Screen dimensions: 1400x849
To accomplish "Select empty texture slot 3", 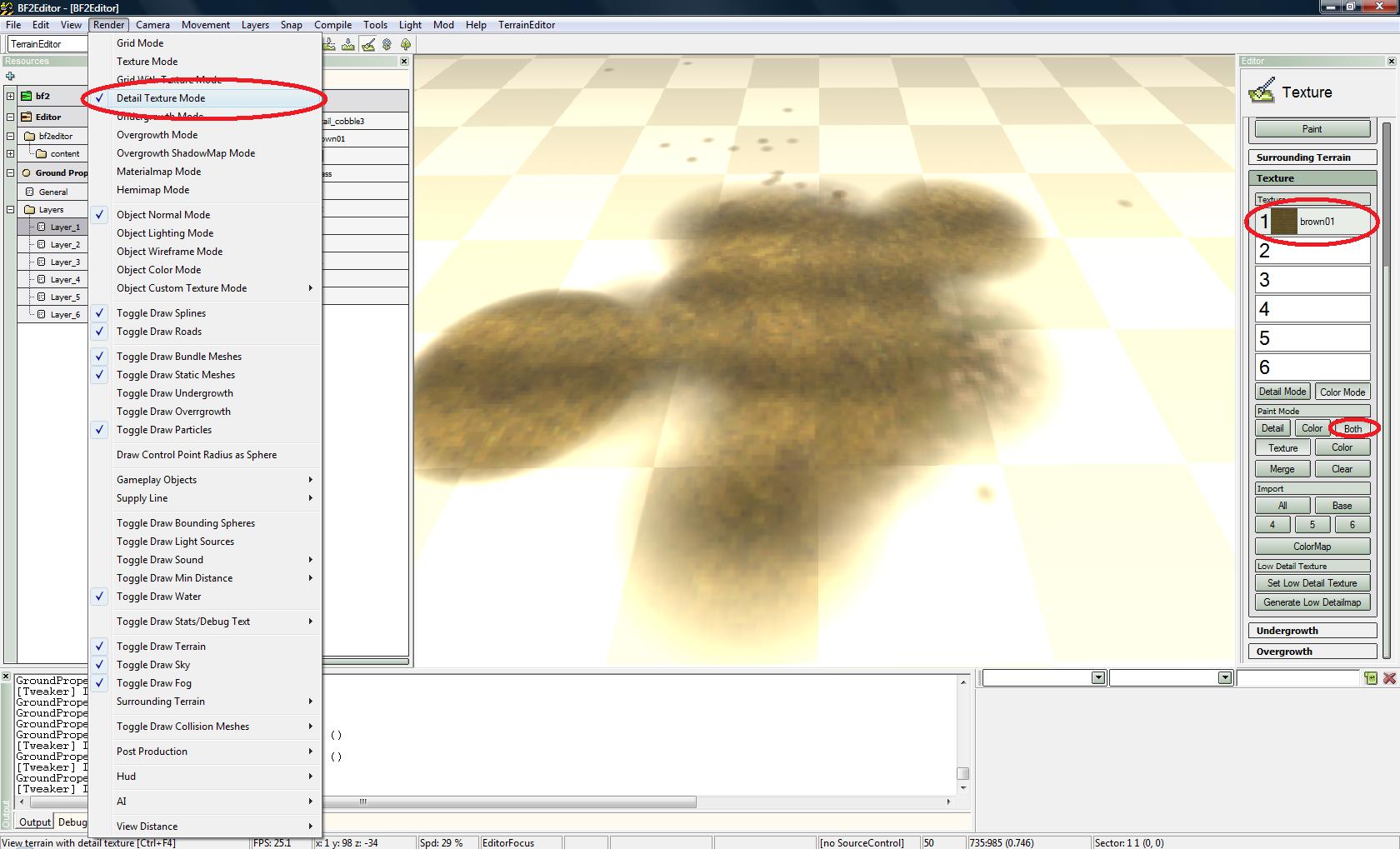I will coord(1312,280).
